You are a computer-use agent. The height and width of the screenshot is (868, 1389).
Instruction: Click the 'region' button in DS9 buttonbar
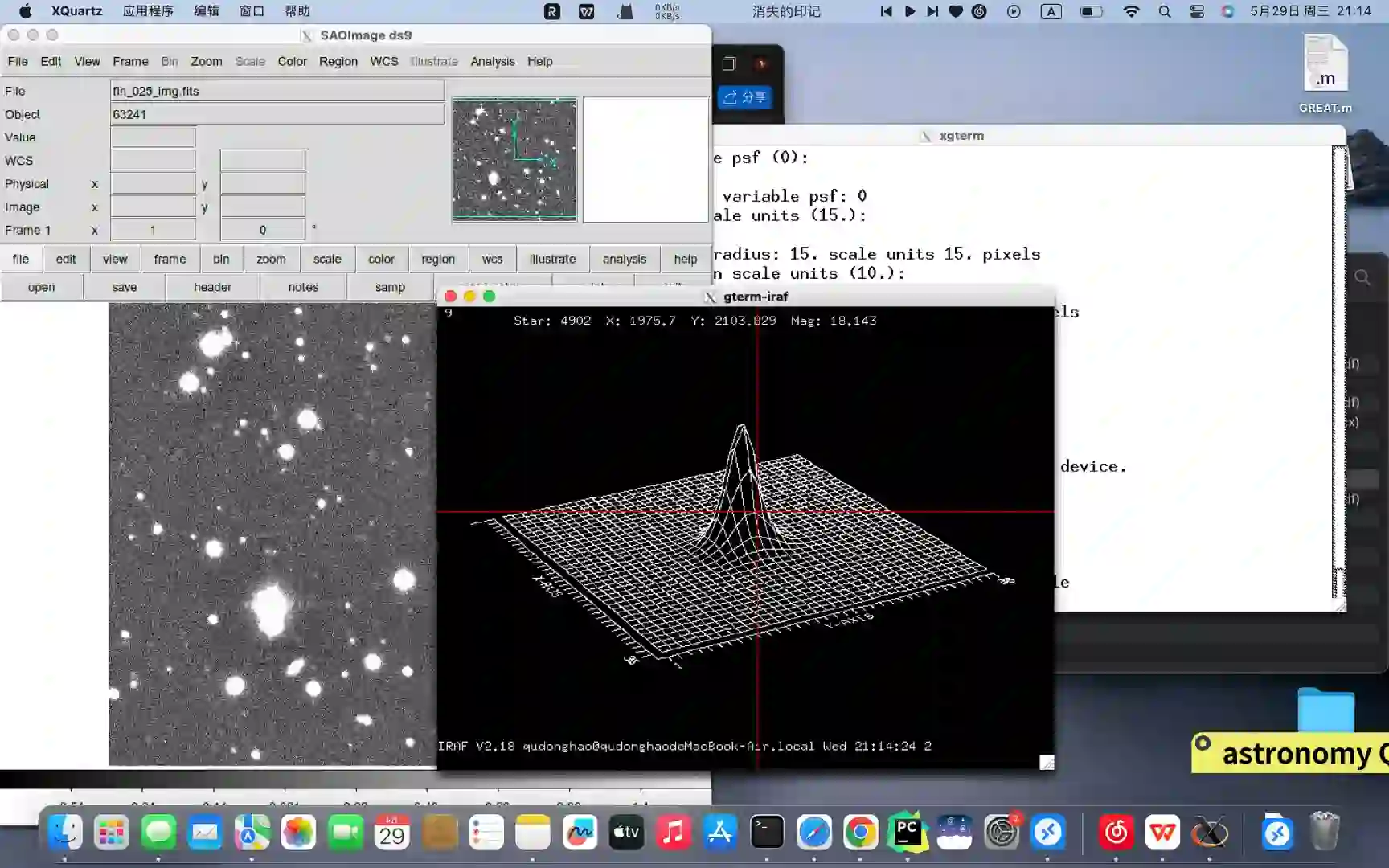tap(438, 259)
